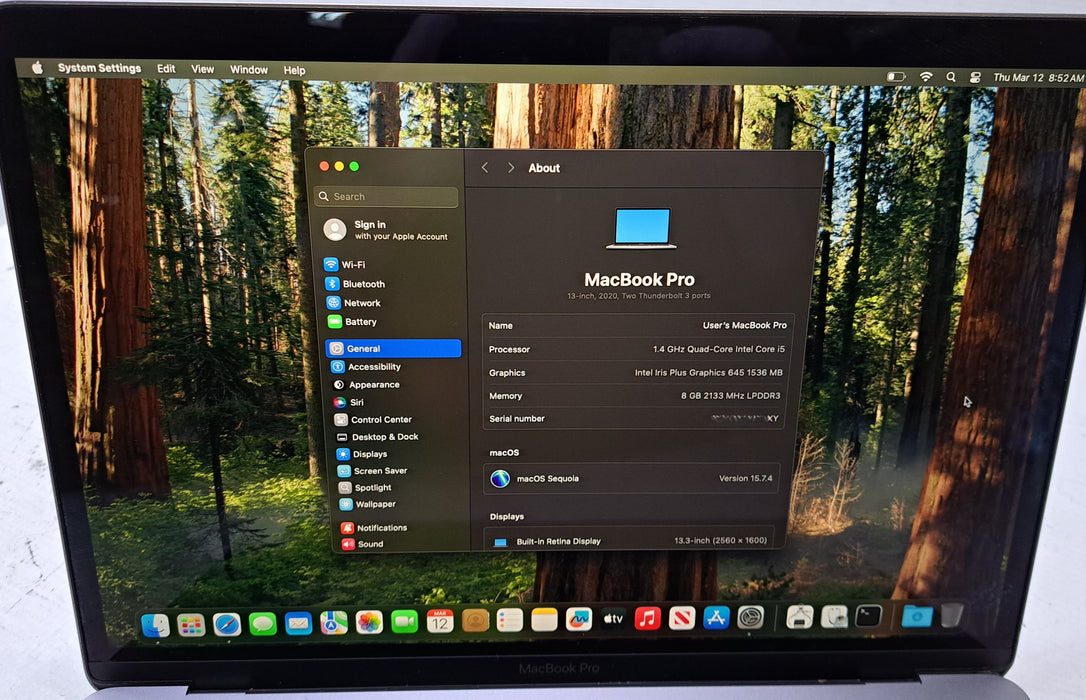This screenshot has height=700, width=1086.
Task: Open the Edit menu
Action: (166, 69)
